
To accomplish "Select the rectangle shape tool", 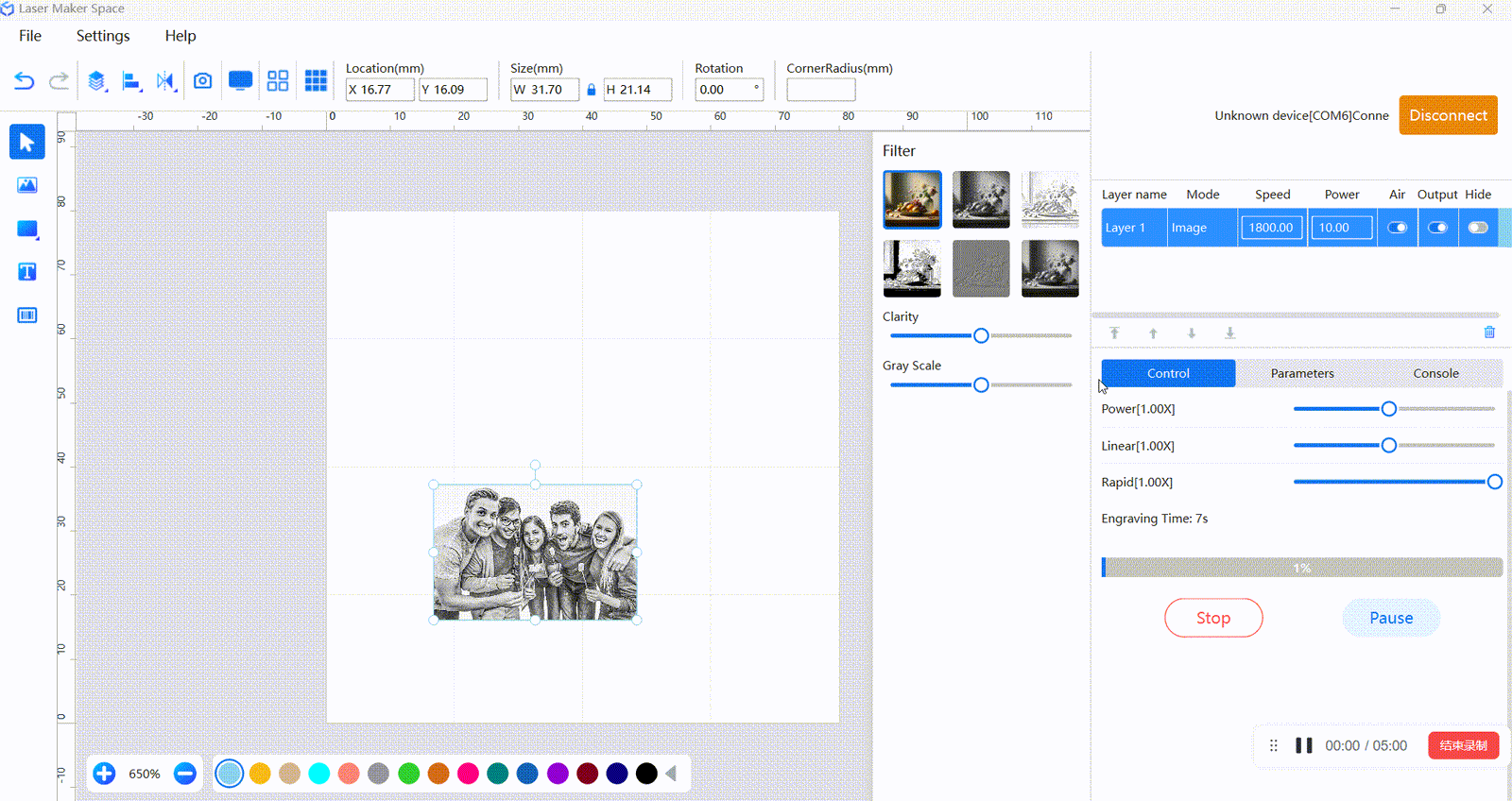I will 26,229.
